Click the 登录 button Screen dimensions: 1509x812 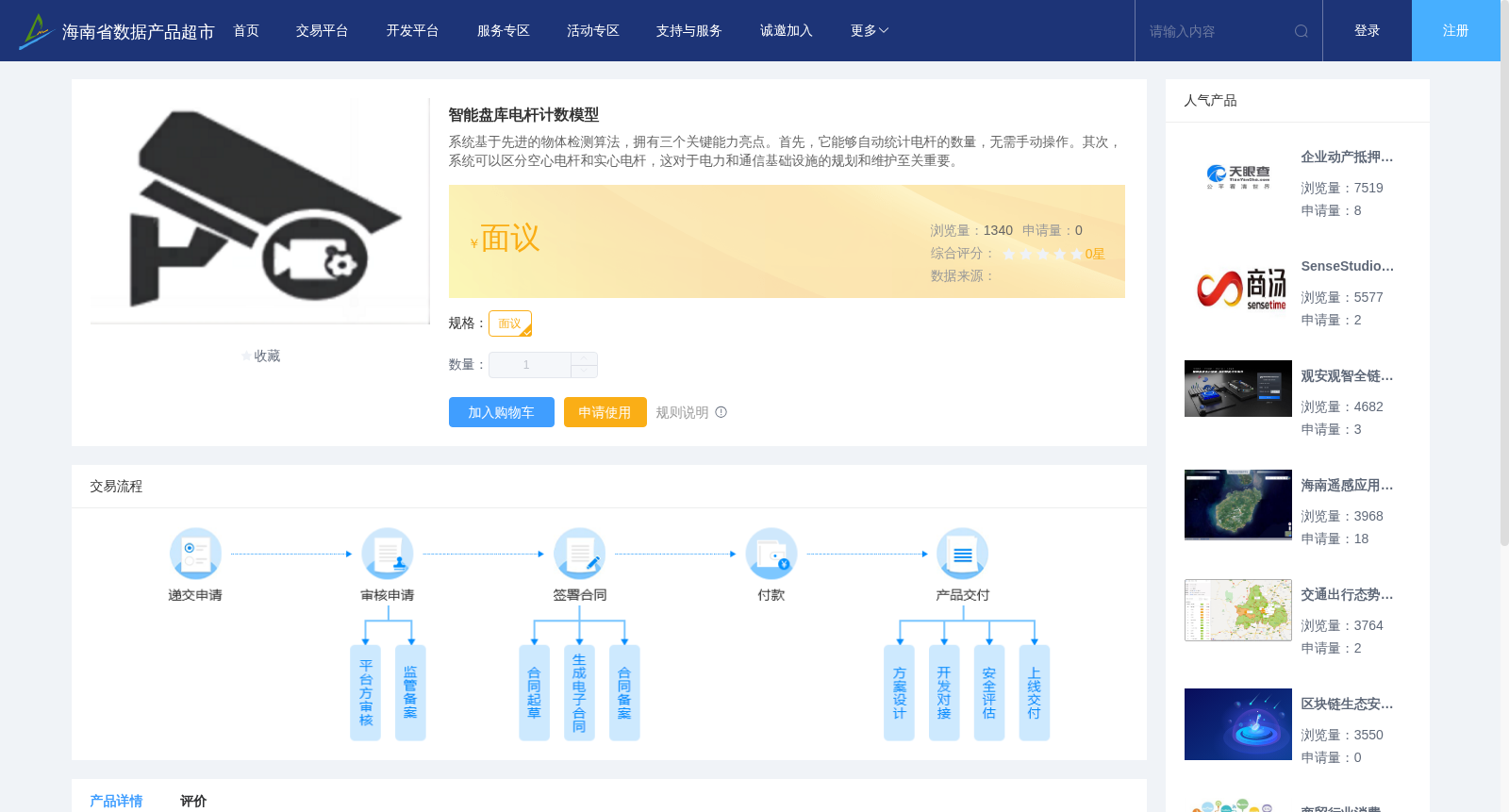1368,31
